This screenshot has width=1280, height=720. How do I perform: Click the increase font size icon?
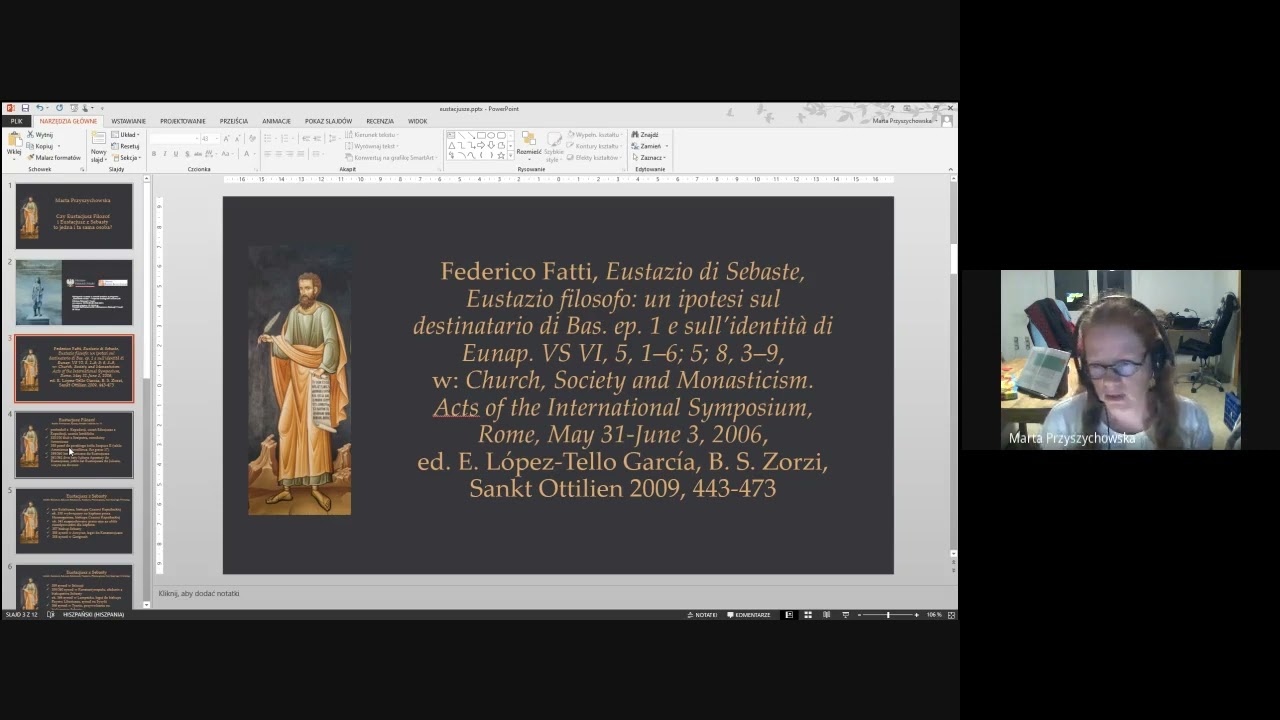point(227,138)
